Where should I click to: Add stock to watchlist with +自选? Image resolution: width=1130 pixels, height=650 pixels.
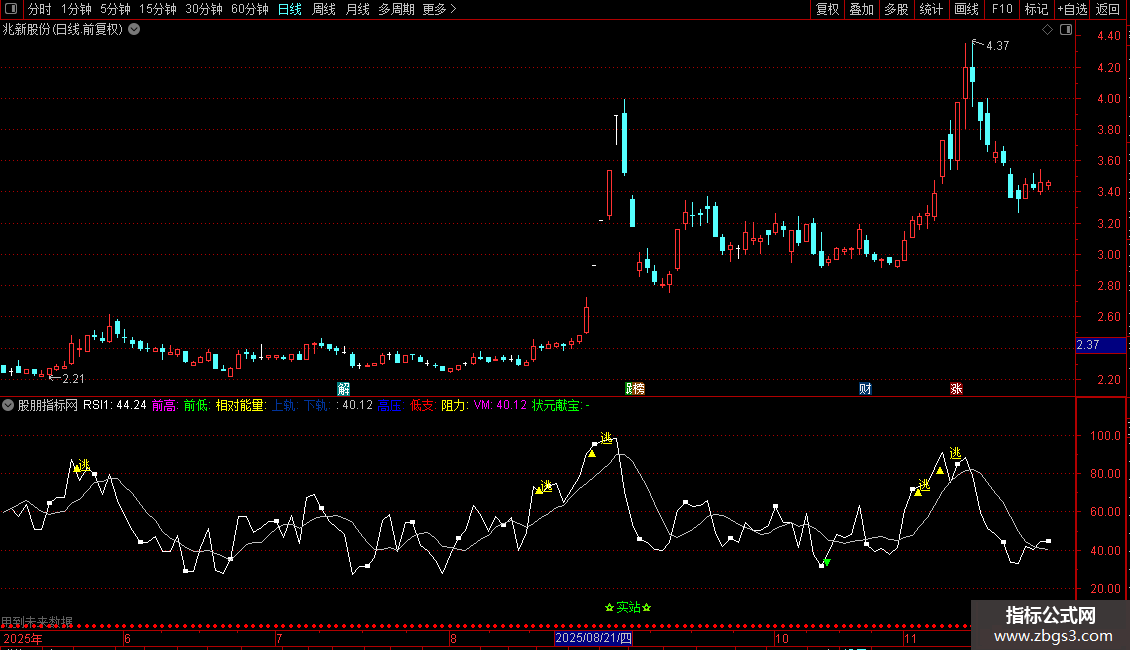pos(1072,9)
